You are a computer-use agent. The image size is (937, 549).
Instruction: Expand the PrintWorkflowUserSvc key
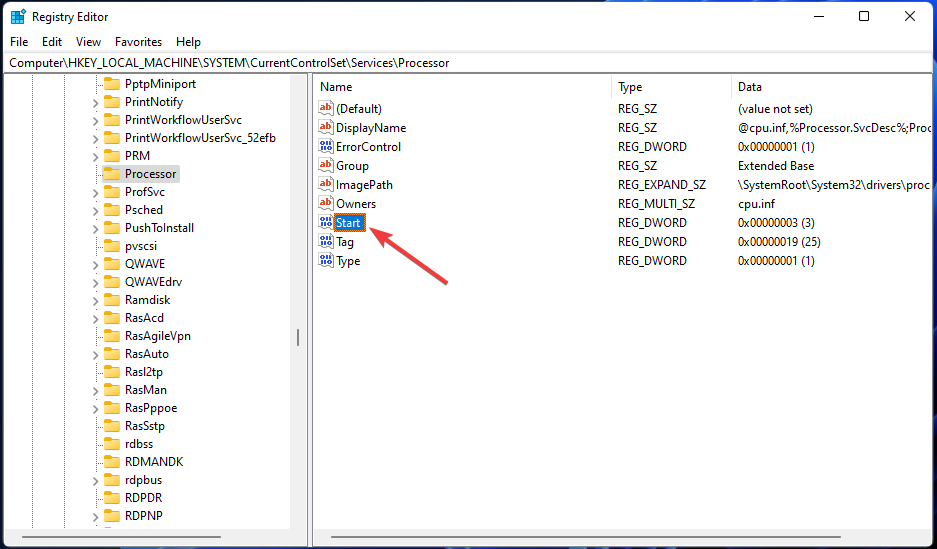pos(96,121)
